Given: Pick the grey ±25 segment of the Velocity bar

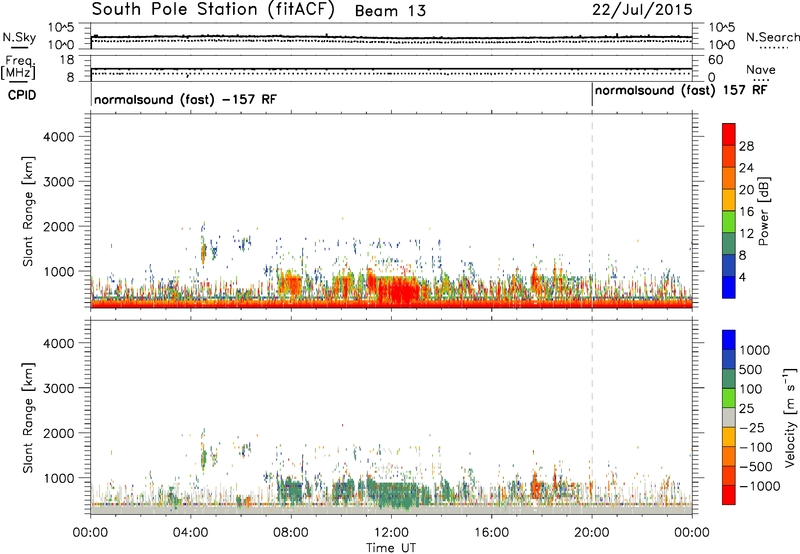Looking at the screenshot, I should point(729,417).
